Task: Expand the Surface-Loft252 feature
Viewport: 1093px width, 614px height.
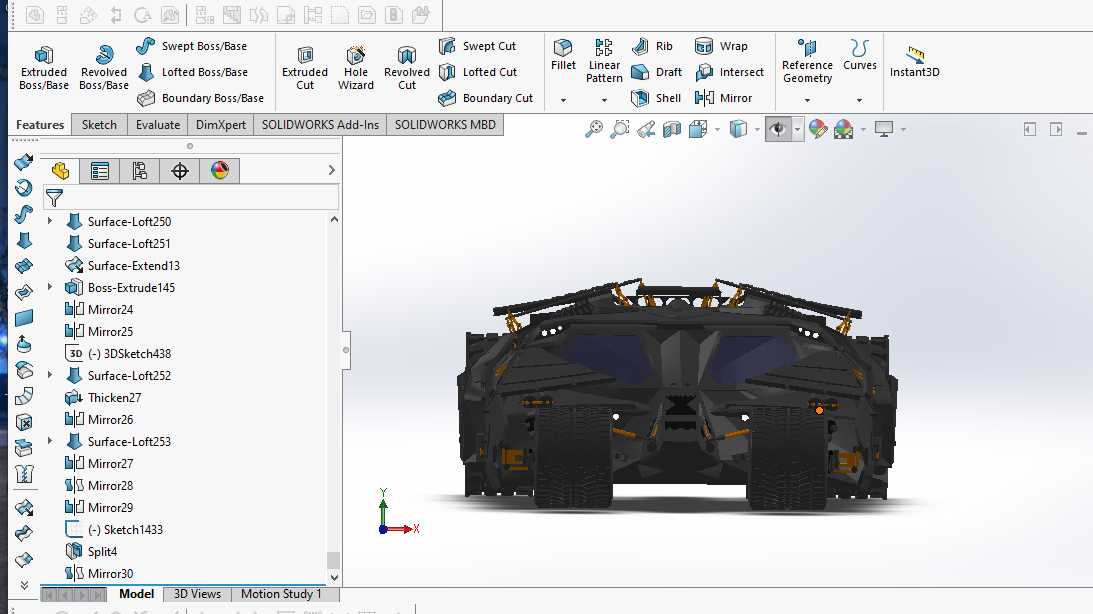Action: [49, 375]
